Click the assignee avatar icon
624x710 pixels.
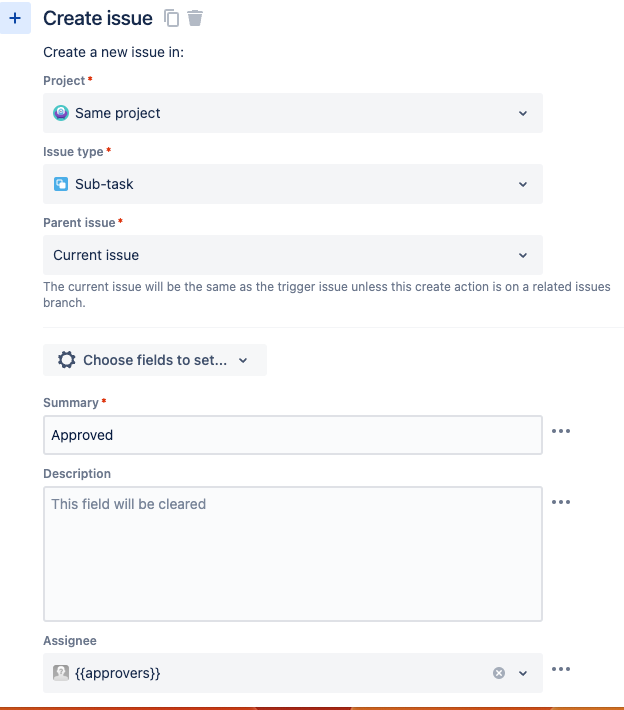click(61, 673)
